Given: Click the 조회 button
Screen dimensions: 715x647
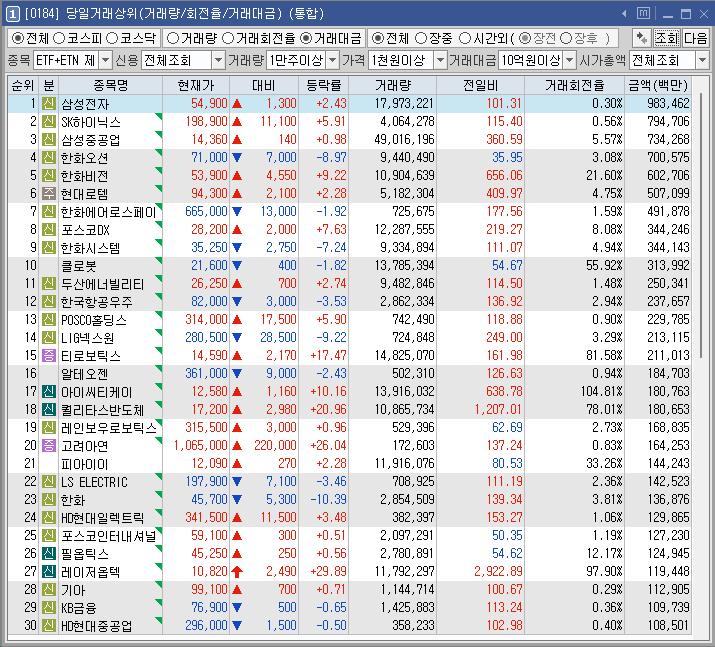Looking at the screenshot, I should (667, 38).
